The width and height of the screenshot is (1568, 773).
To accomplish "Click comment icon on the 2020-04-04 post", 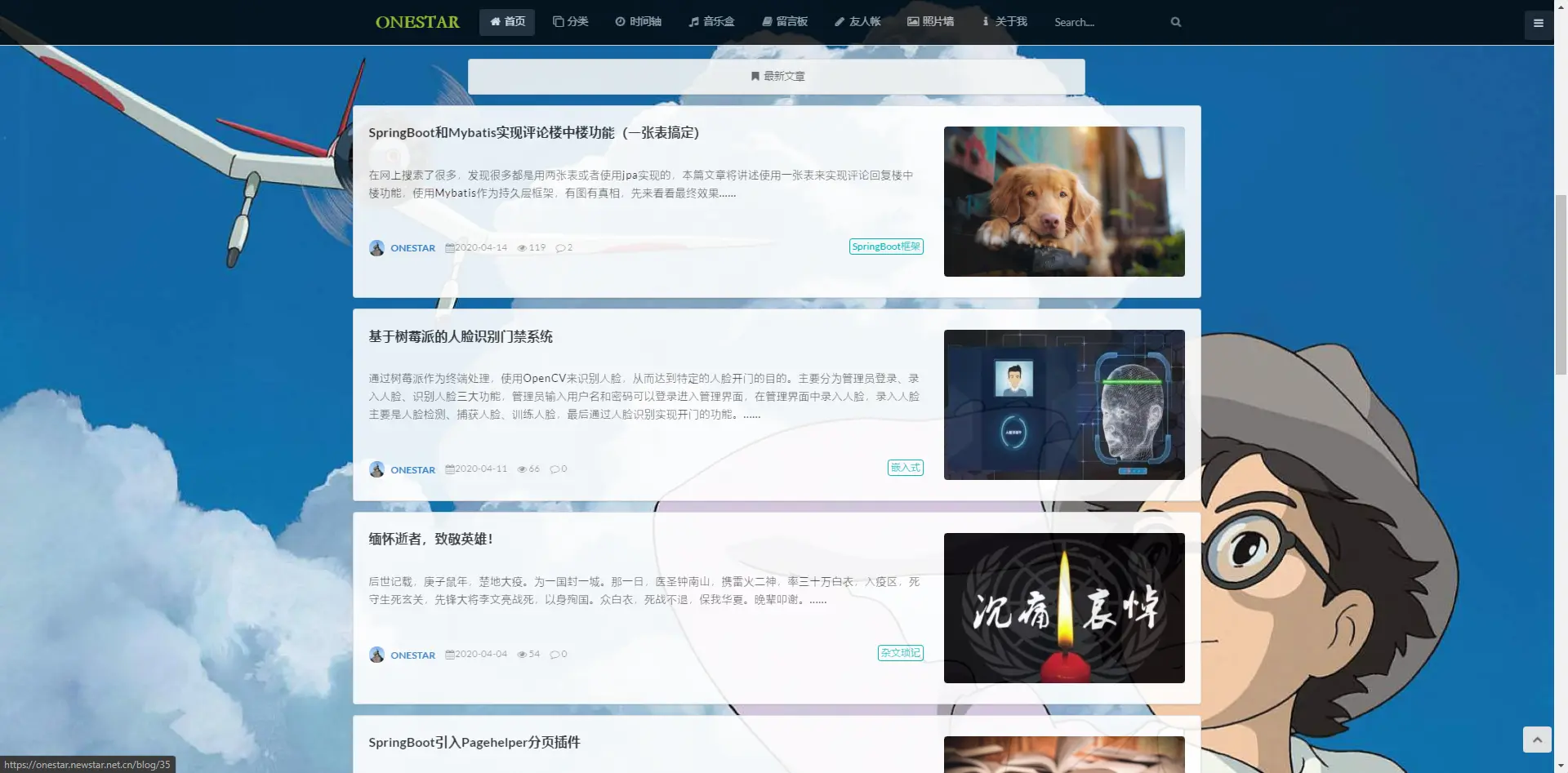I will (x=555, y=655).
